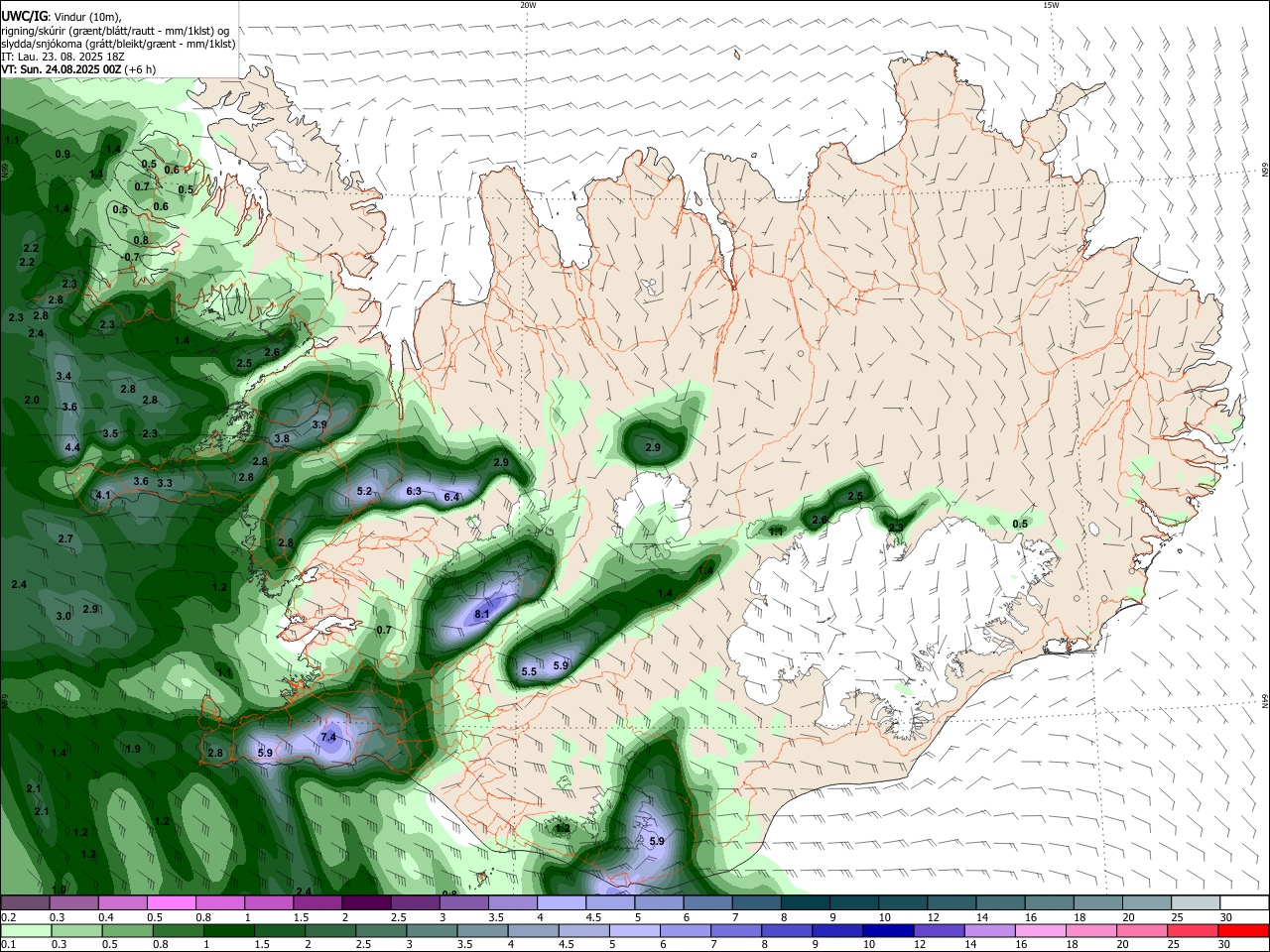This screenshot has width=1270, height=952.
Task: Click the 6.3 precipitation value
Action: point(414,491)
